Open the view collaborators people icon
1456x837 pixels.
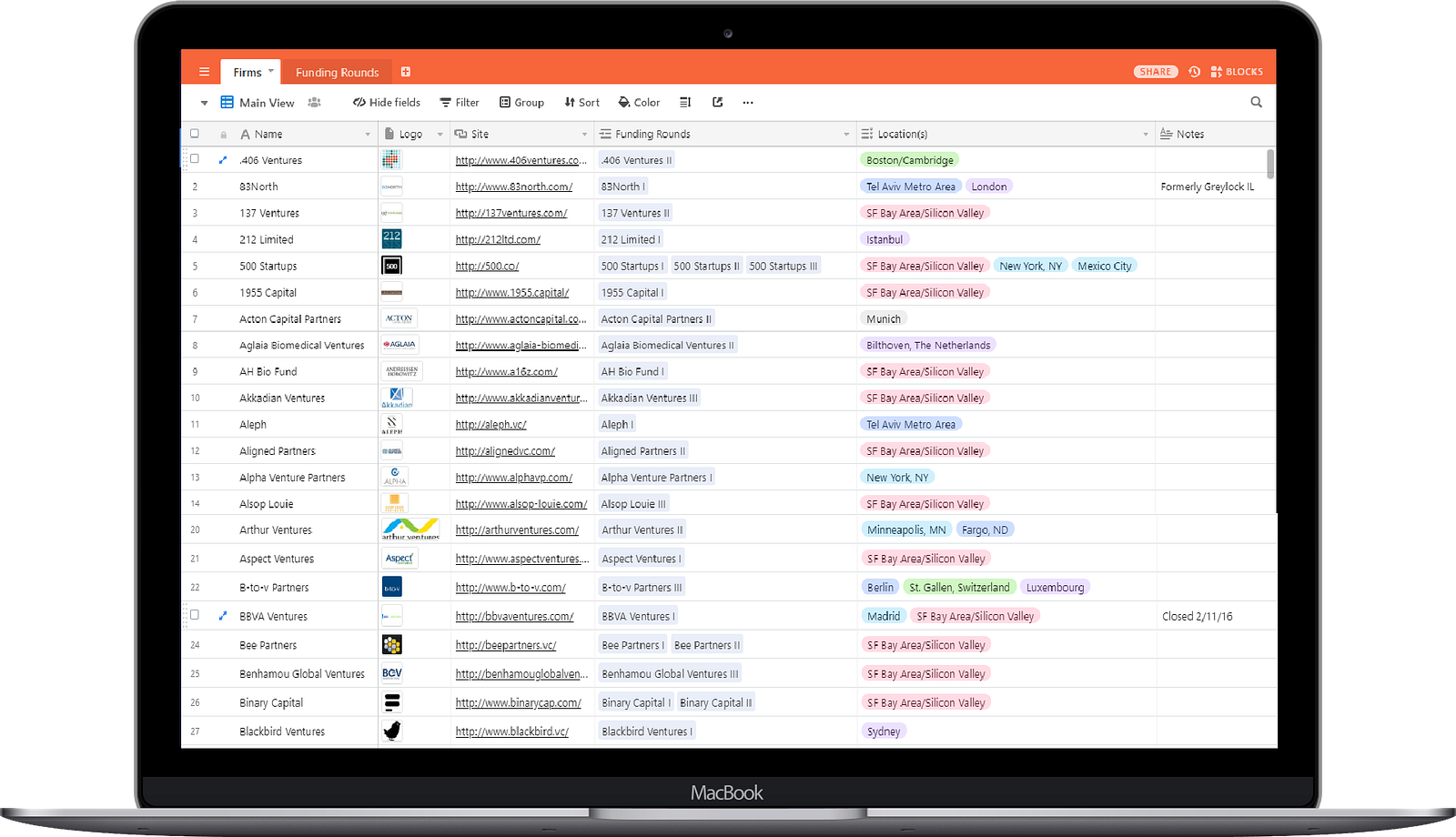(315, 103)
